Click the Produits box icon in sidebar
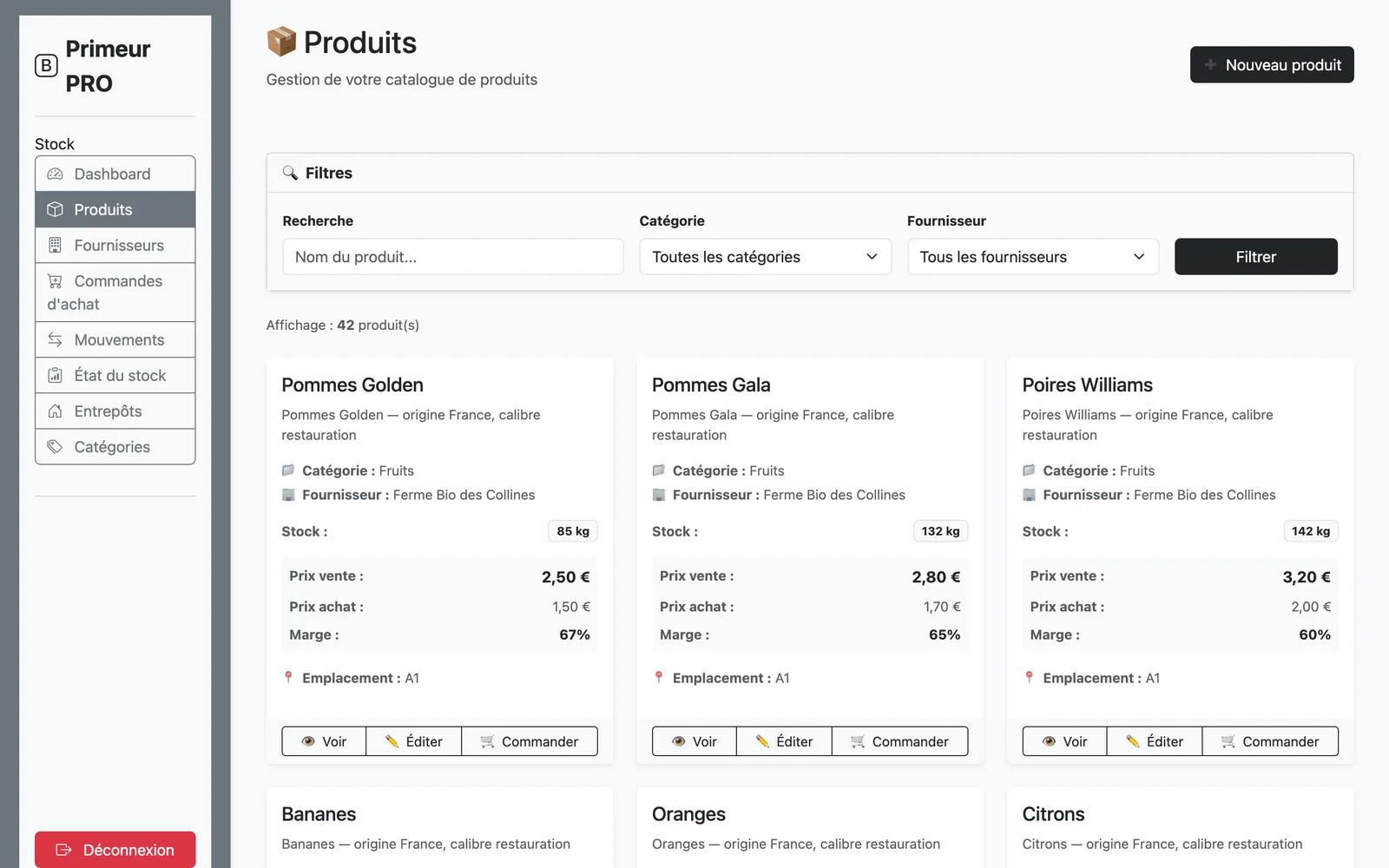Image resolution: width=1389 pixels, height=868 pixels. click(x=55, y=209)
